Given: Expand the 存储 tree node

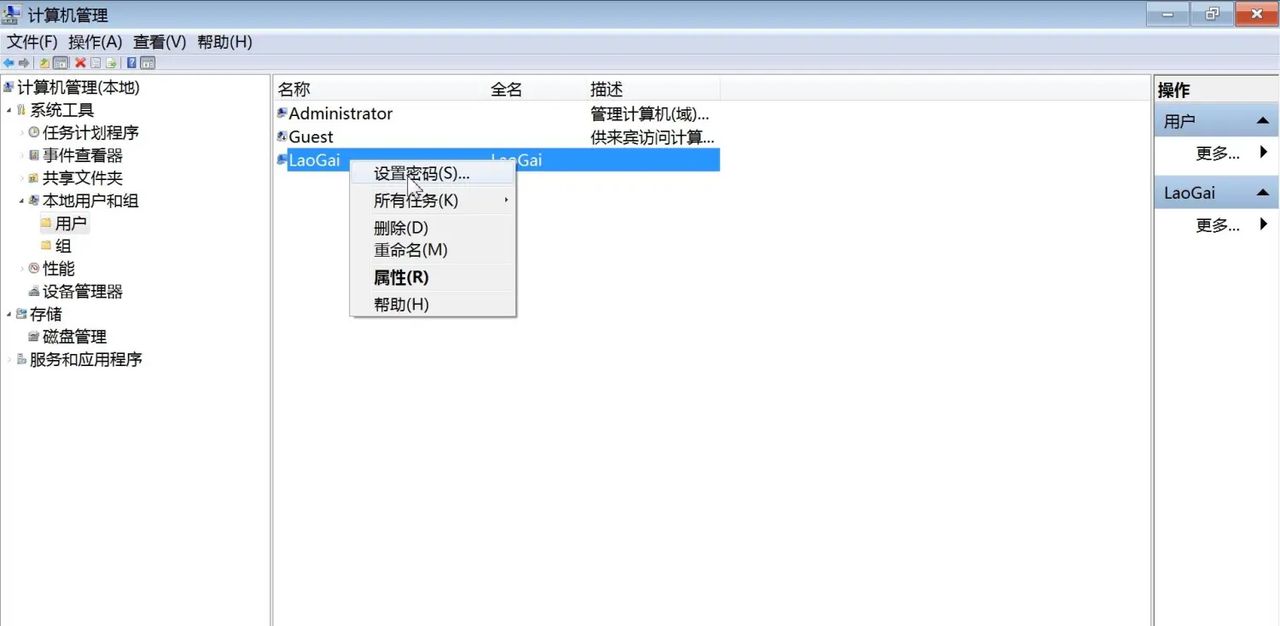Looking at the screenshot, I should pos(10,314).
